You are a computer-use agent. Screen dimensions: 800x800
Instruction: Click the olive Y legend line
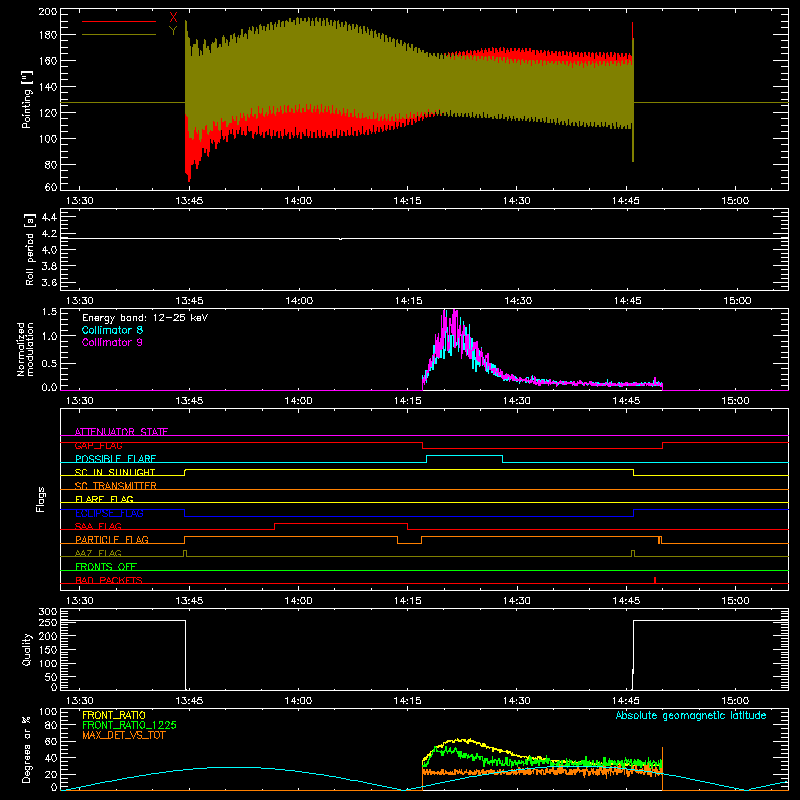pyautogui.click(x=119, y=34)
